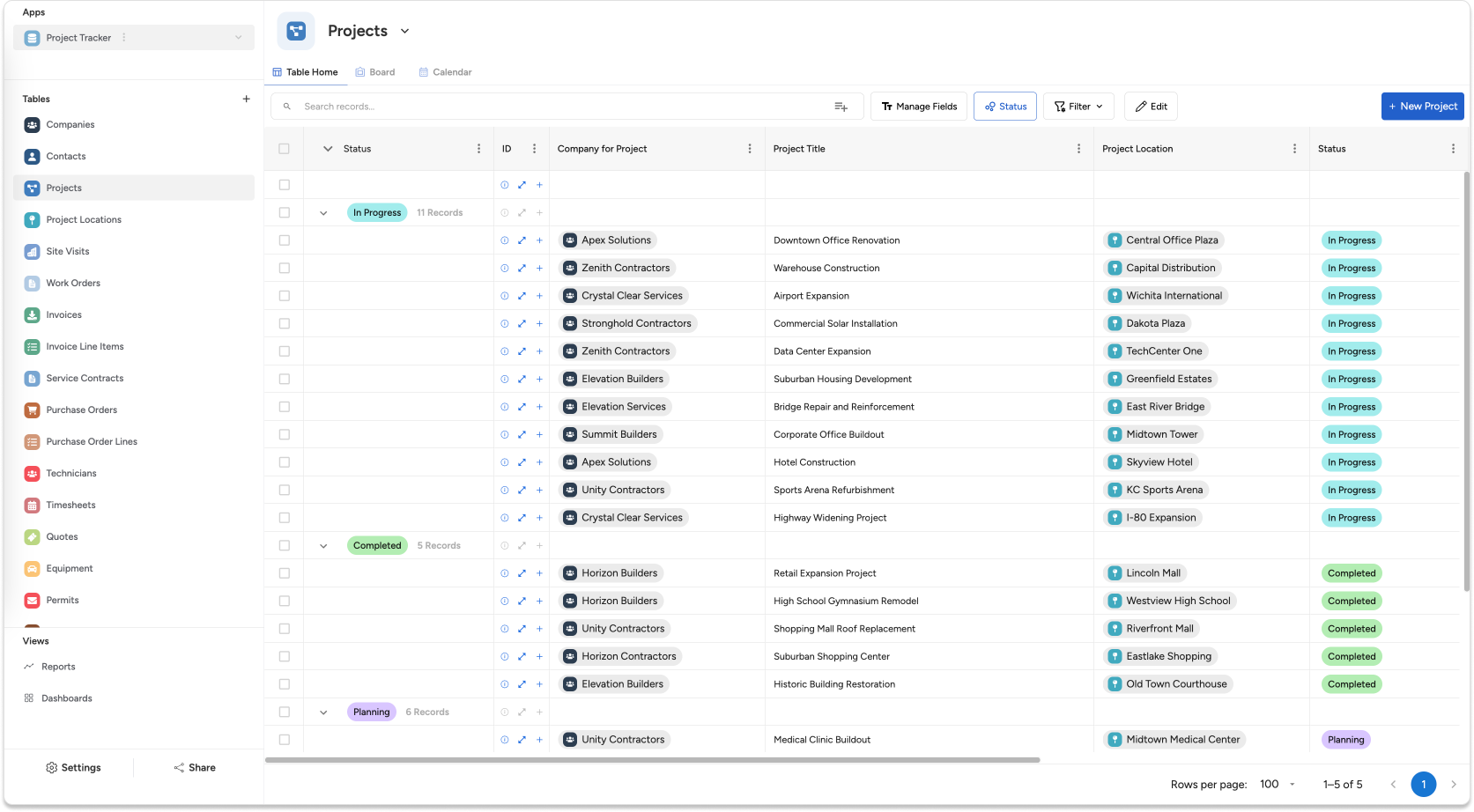
Task: Open the Reports view
Action: click(58, 667)
